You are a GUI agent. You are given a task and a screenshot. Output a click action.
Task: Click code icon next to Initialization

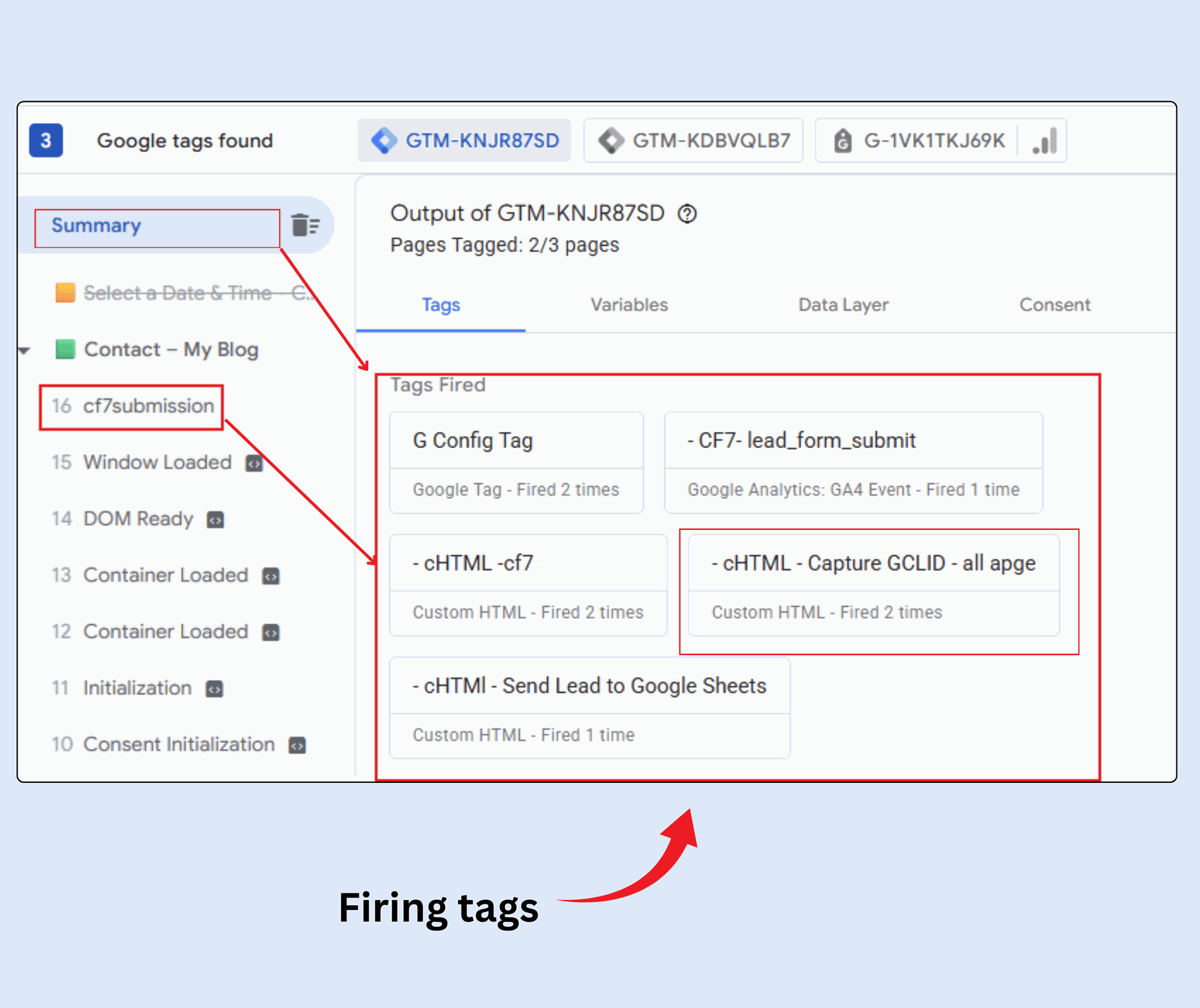214,689
